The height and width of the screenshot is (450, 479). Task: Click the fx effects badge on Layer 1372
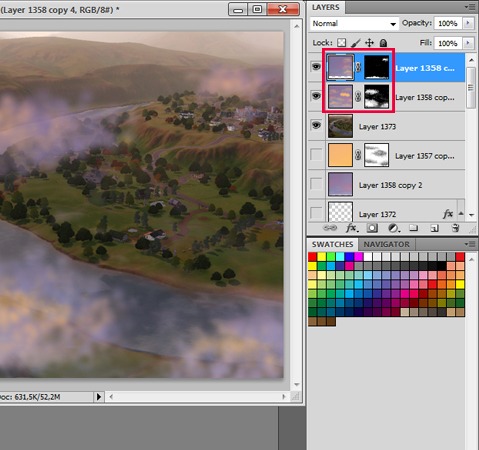click(x=448, y=214)
